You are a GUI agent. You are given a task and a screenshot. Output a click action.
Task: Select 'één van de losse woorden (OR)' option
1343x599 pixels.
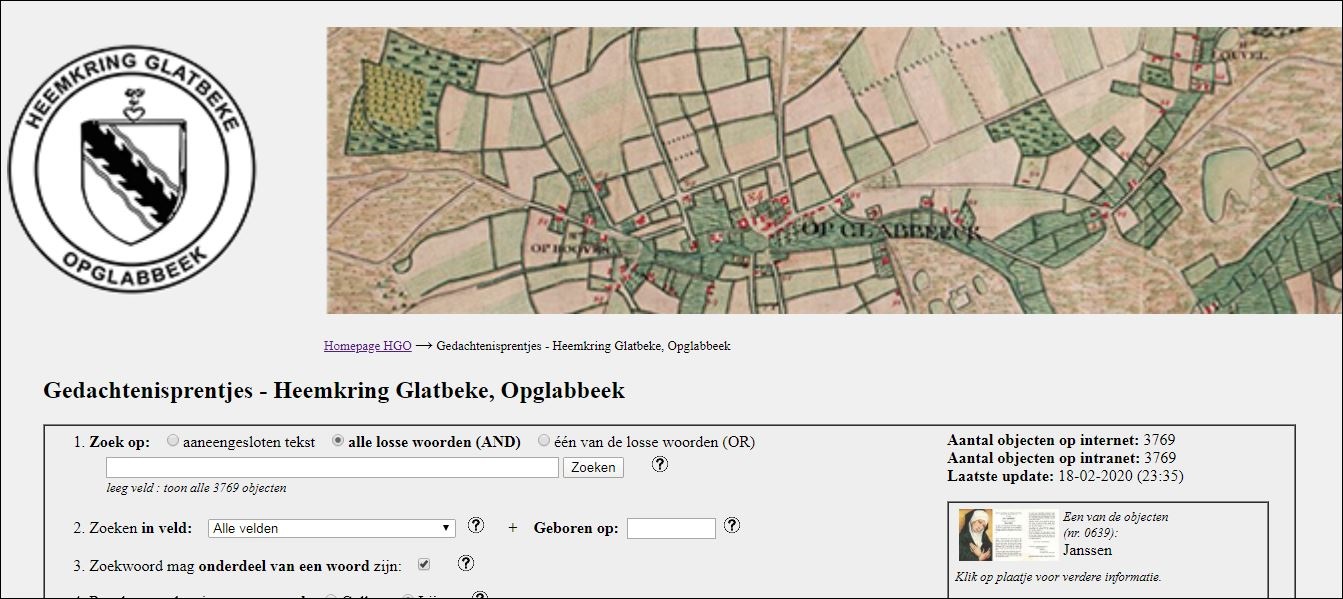(x=544, y=440)
